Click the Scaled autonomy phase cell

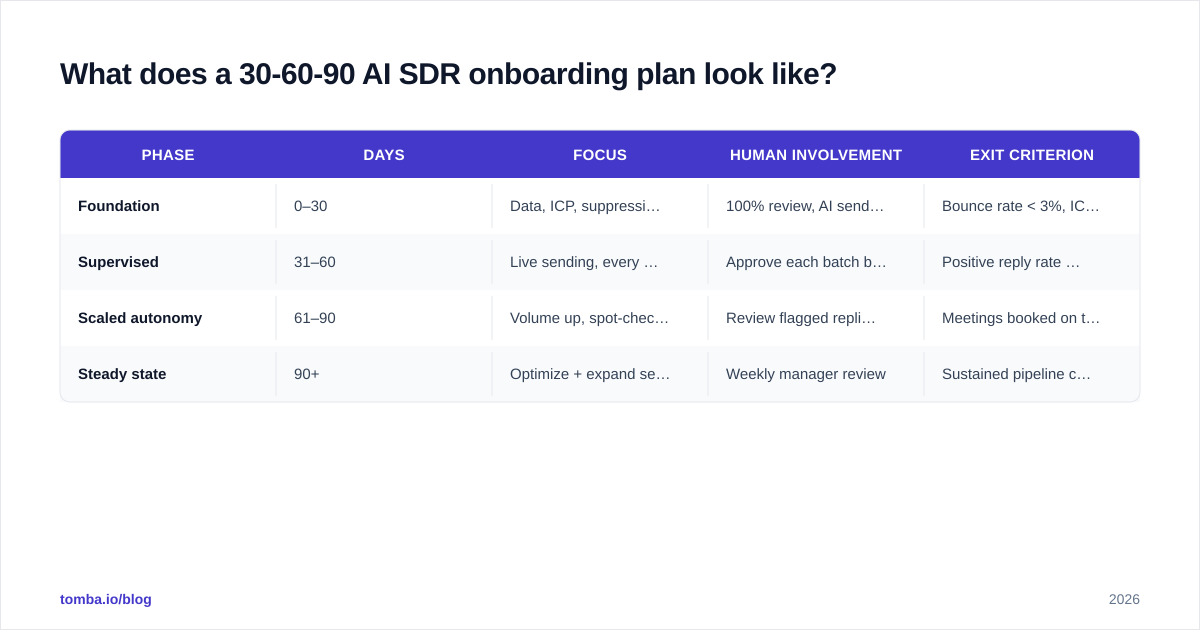[x=168, y=318]
